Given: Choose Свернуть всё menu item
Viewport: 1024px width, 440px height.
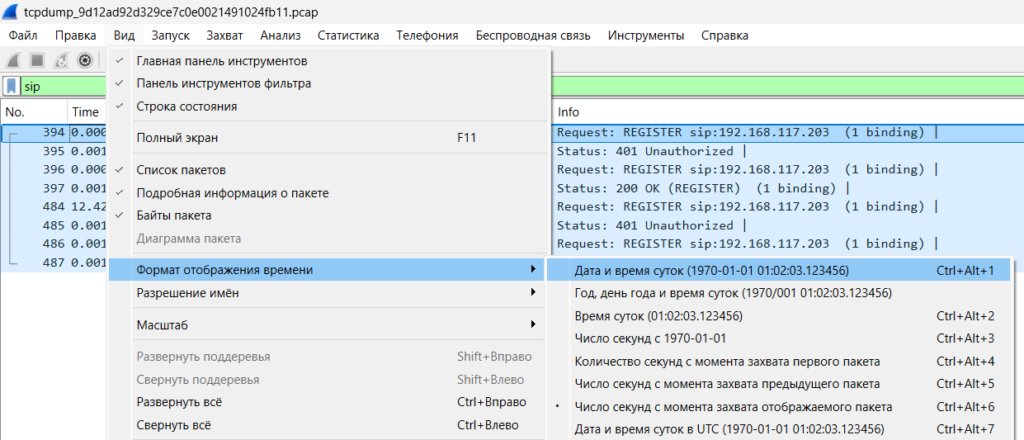Looking at the screenshot, I should [328, 426].
